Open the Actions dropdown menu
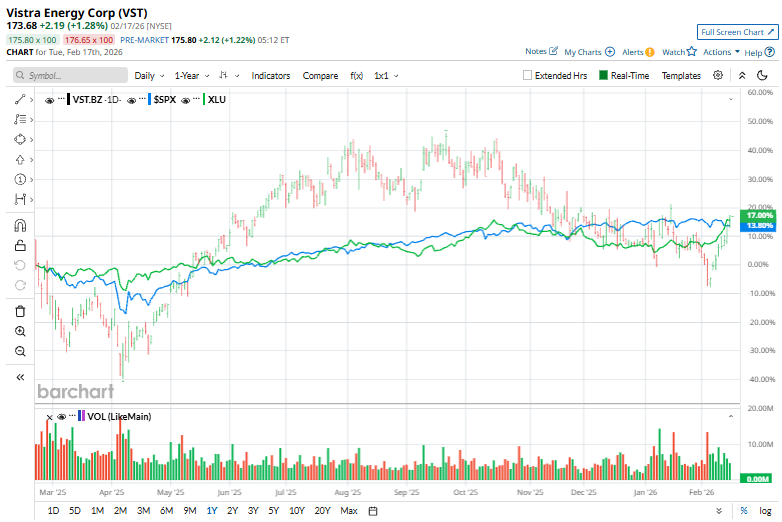 [720, 52]
